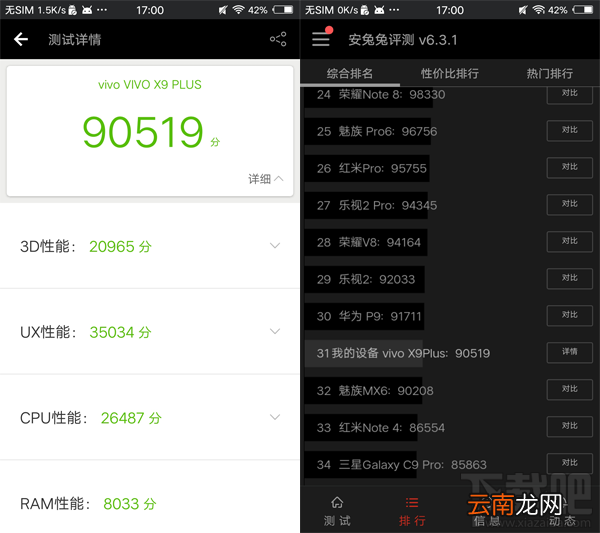600x533 pixels.
Task: Tap the share icon in header
Action: pos(278,39)
